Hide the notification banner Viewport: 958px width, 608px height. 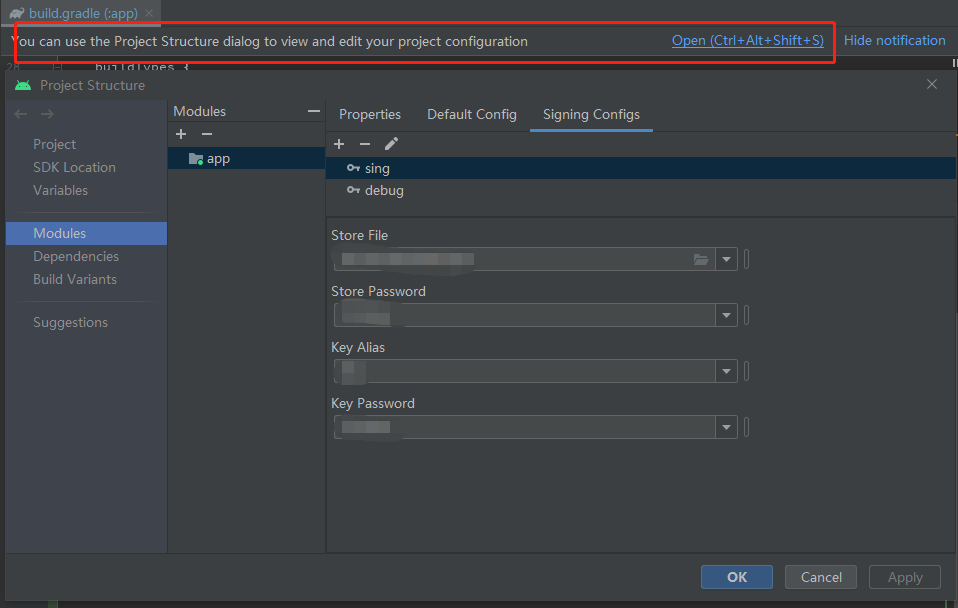(894, 40)
